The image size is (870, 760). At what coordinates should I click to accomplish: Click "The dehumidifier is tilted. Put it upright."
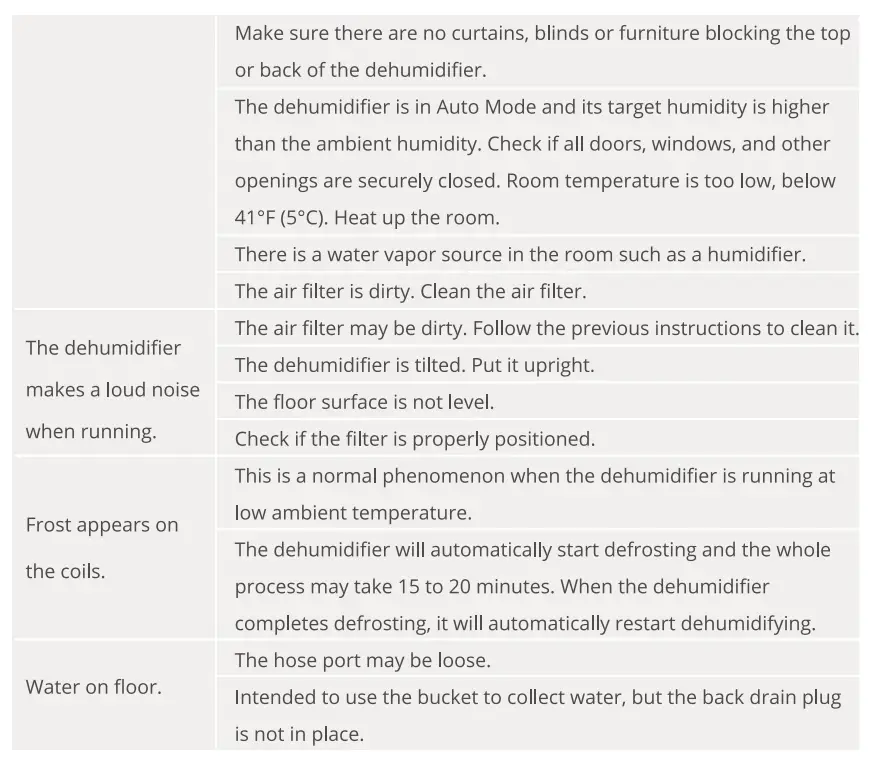pos(414,365)
